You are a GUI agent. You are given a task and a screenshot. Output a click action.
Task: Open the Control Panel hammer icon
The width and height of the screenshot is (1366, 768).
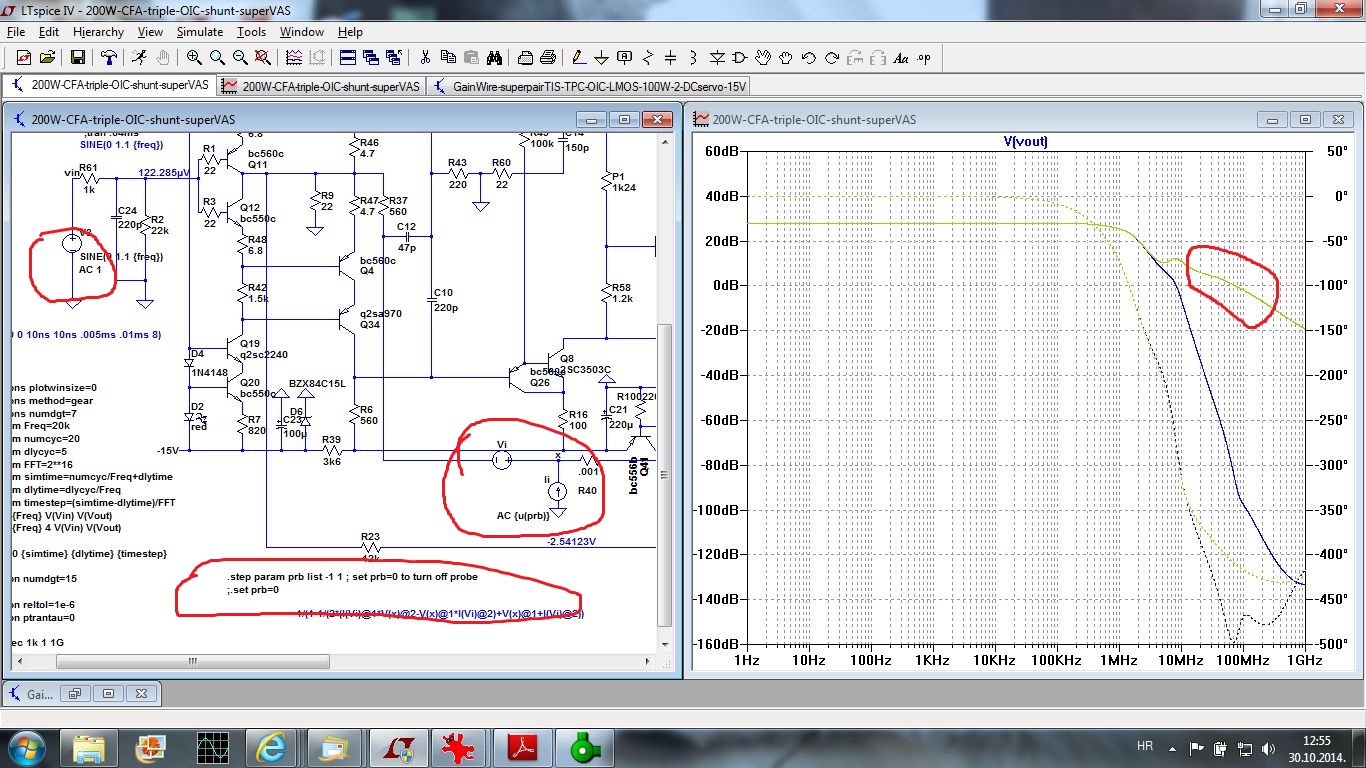(x=108, y=57)
